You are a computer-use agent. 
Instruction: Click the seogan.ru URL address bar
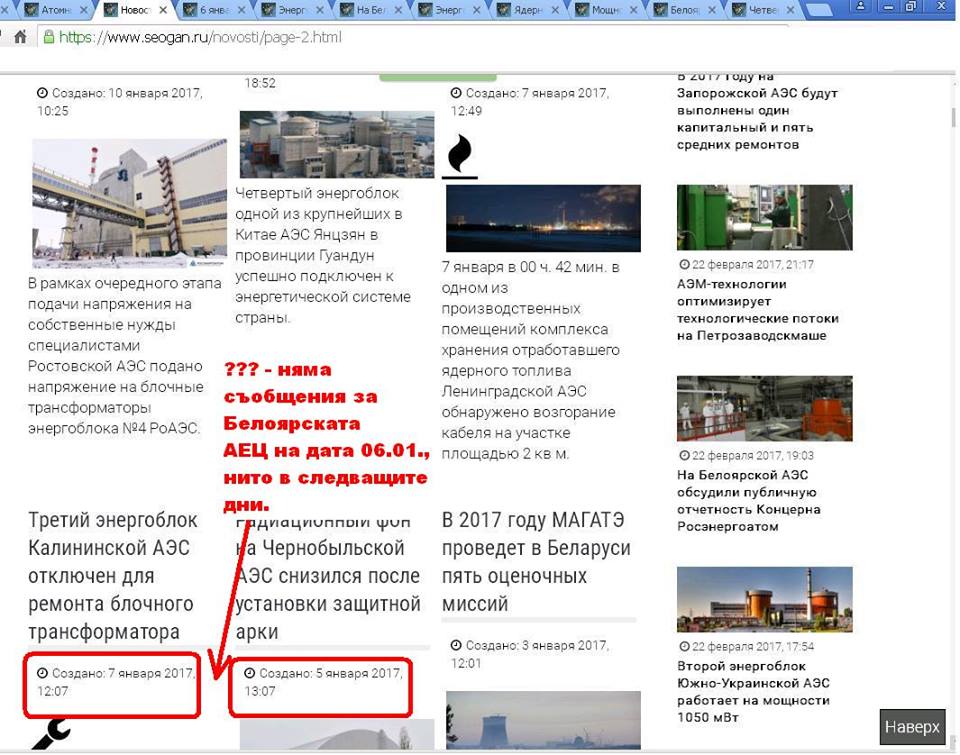(x=400, y=37)
